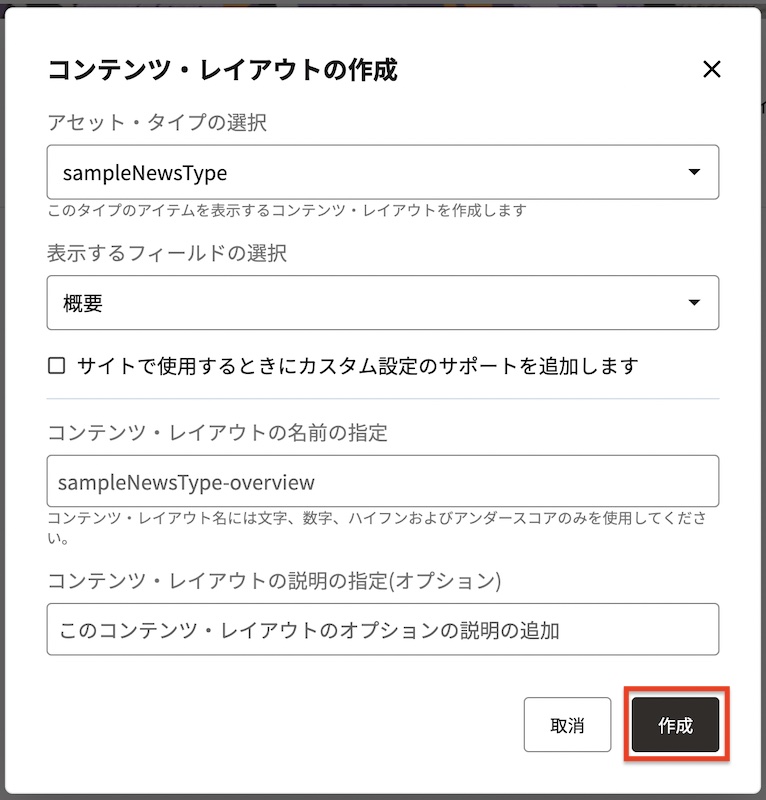
Task: Close the dialog with the X icon
Action: (x=711, y=70)
